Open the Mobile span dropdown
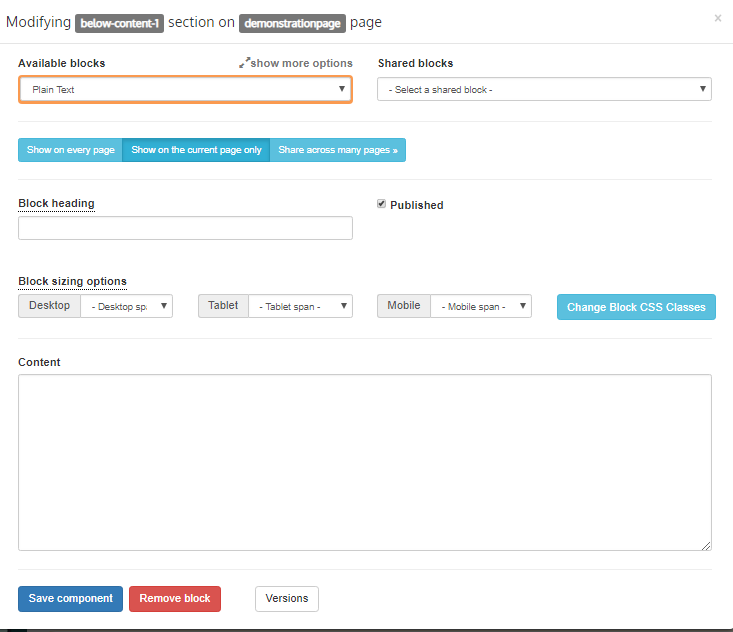The width and height of the screenshot is (733, 632). coord(480,306)
